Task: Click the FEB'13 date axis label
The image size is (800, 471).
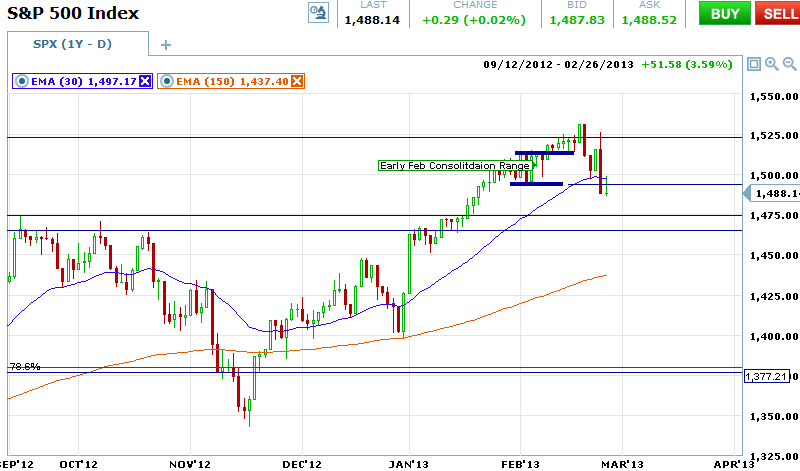Action: [520, 464]
